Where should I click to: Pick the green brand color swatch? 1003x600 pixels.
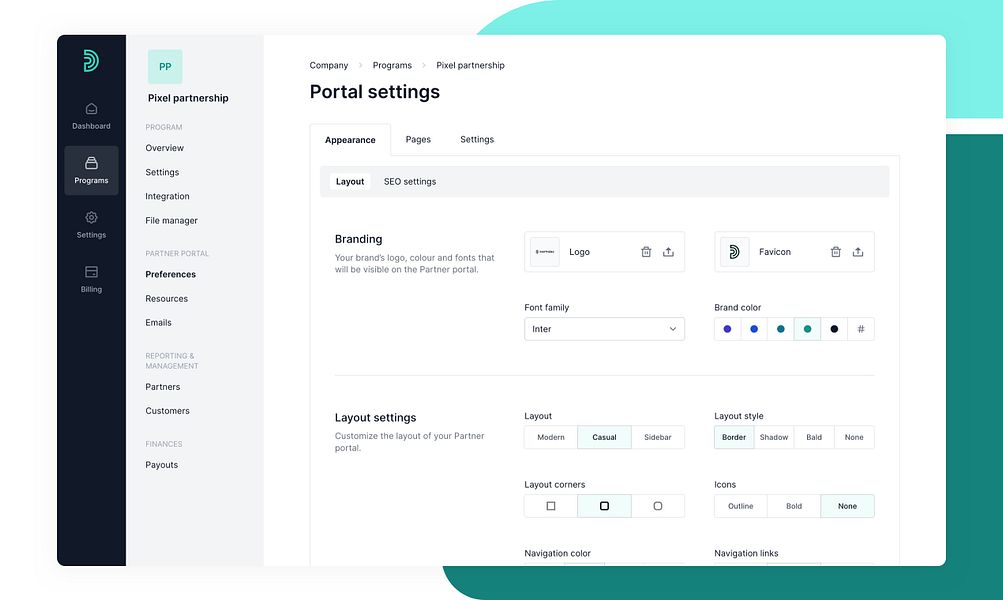pos(807,329)
